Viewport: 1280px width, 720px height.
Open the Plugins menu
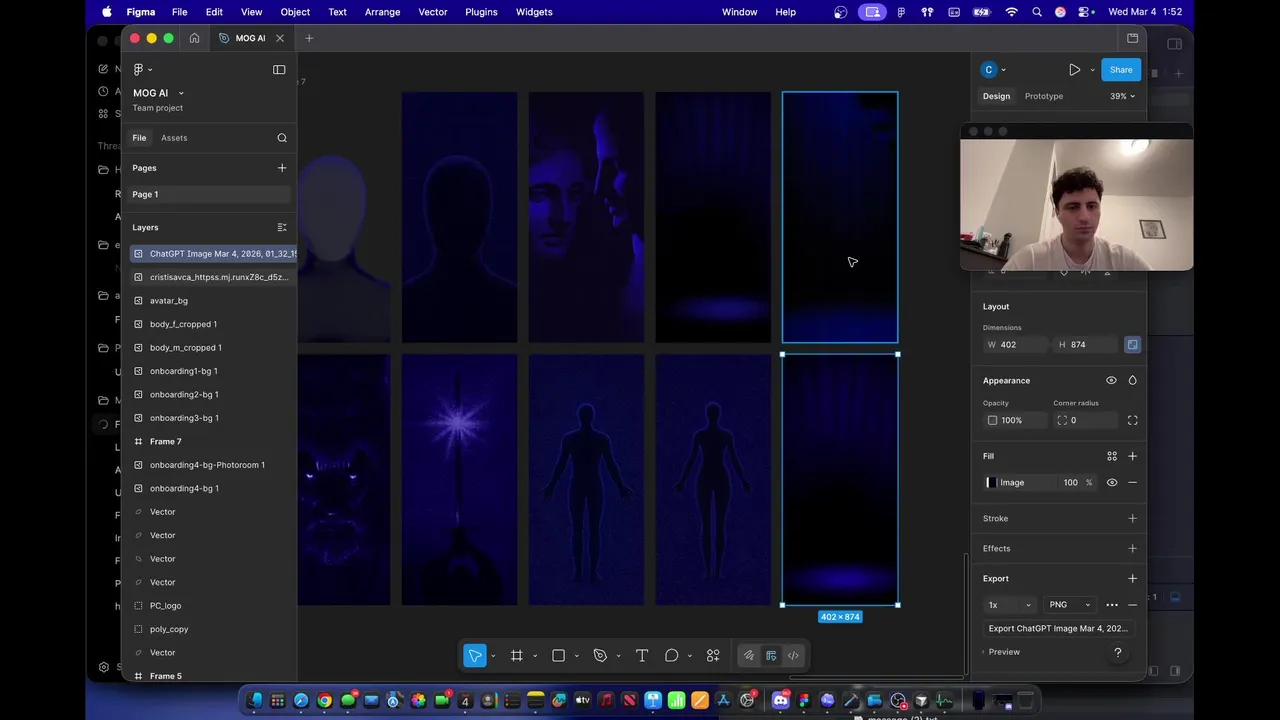[481, 12]
